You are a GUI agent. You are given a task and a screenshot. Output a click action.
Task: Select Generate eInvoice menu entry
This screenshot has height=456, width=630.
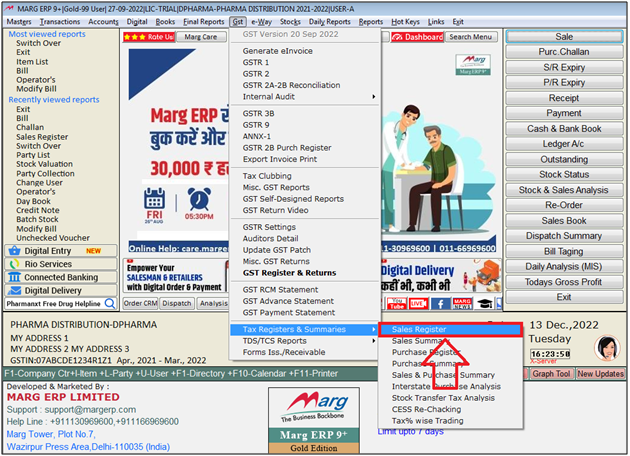pyautogui.click(x=278, y=51)
